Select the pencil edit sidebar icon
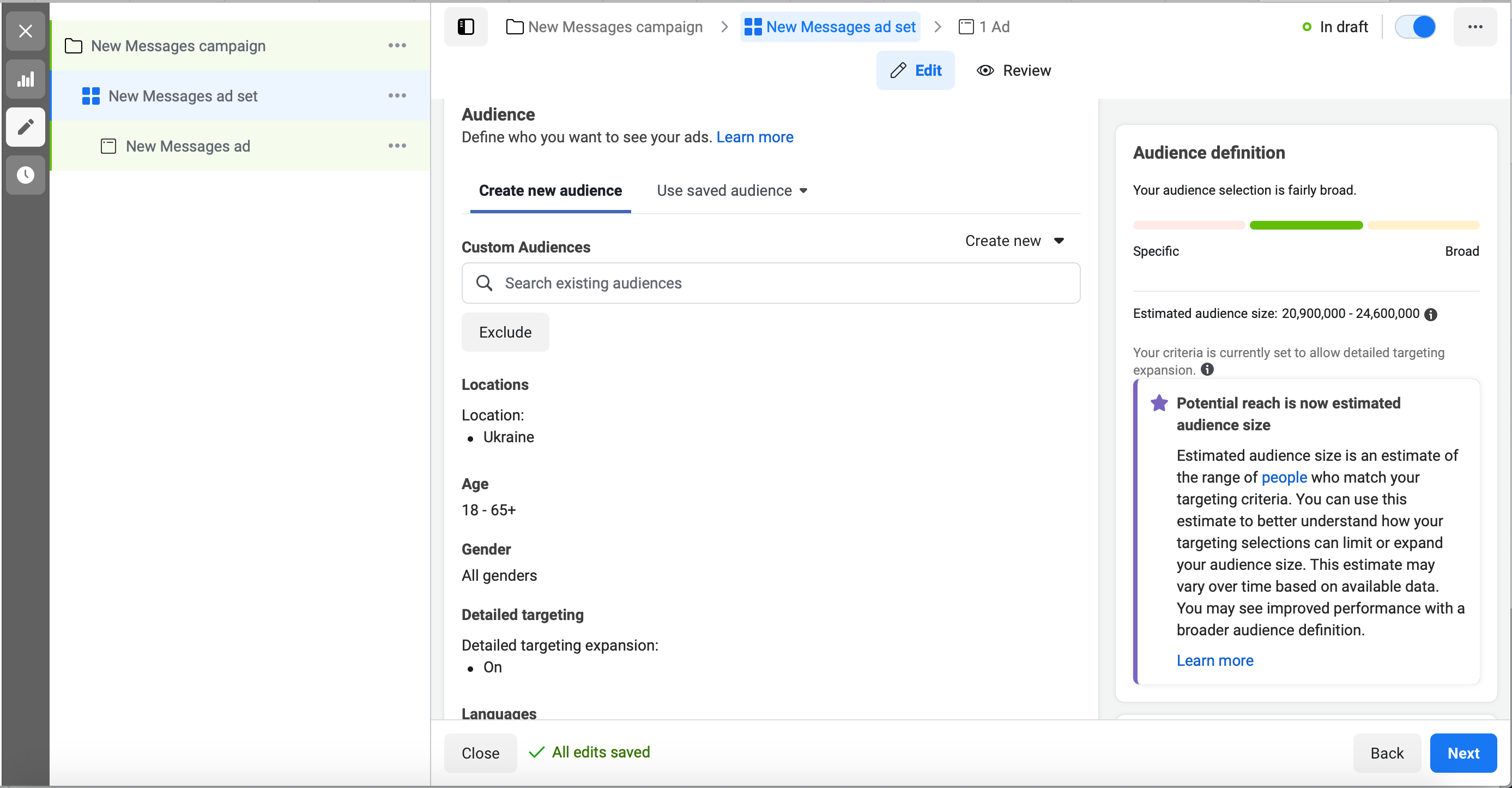This screenshot has height=788, width=1512. pyautogui.click(x=25, y=127)
